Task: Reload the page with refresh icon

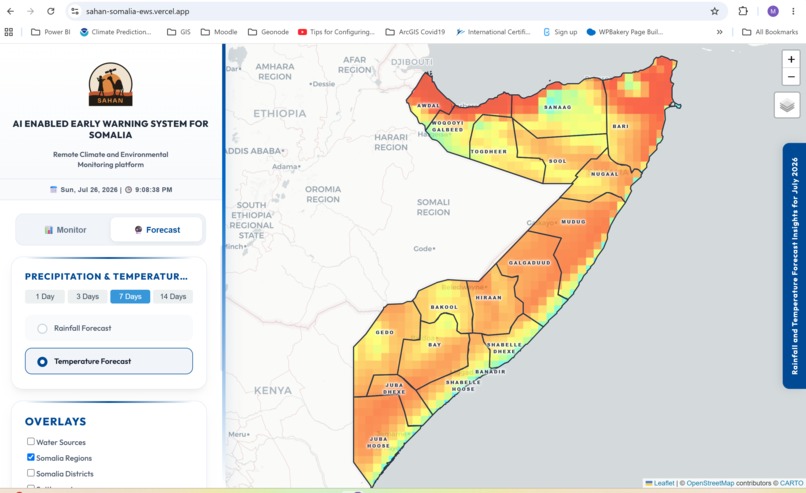Action: pyautogui.click(x=50, y=11)
